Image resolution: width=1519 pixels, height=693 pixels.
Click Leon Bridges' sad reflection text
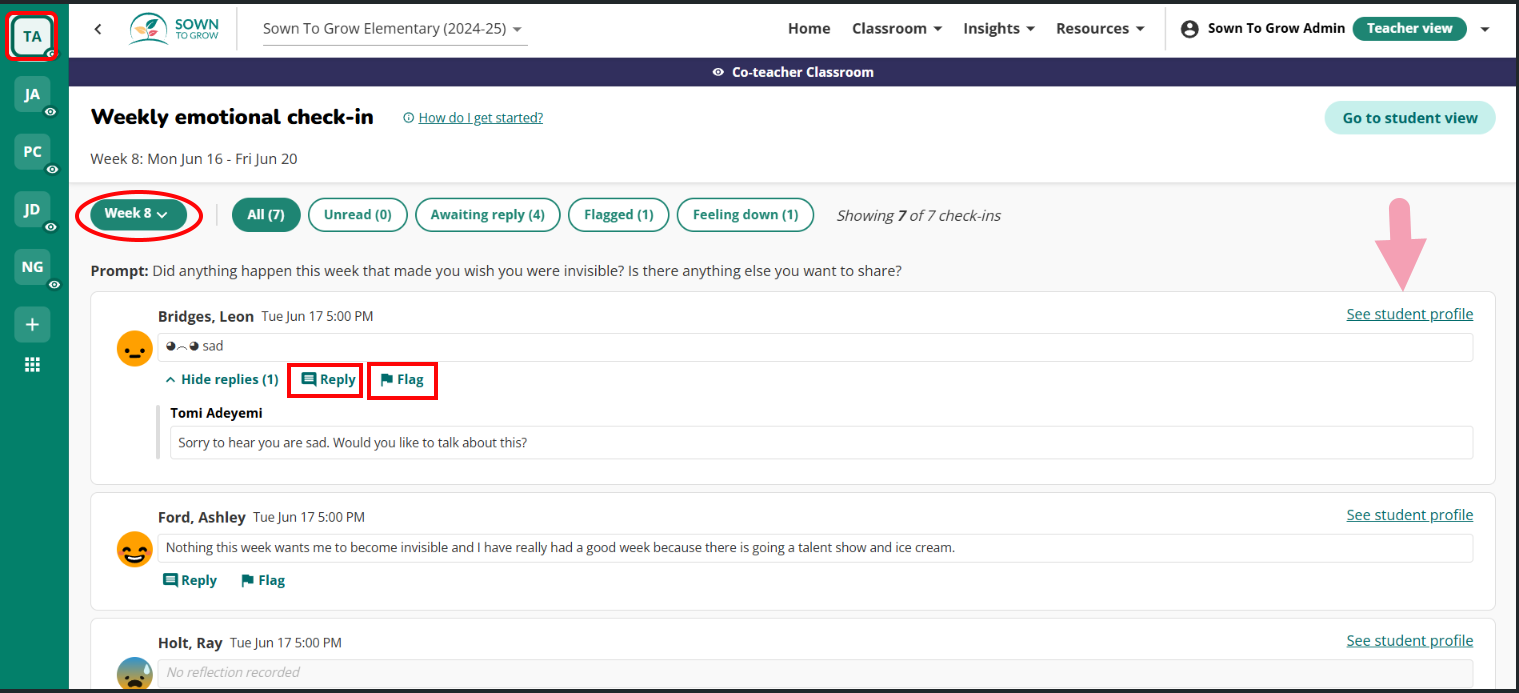pyautogui.click(x=815, y=347)
